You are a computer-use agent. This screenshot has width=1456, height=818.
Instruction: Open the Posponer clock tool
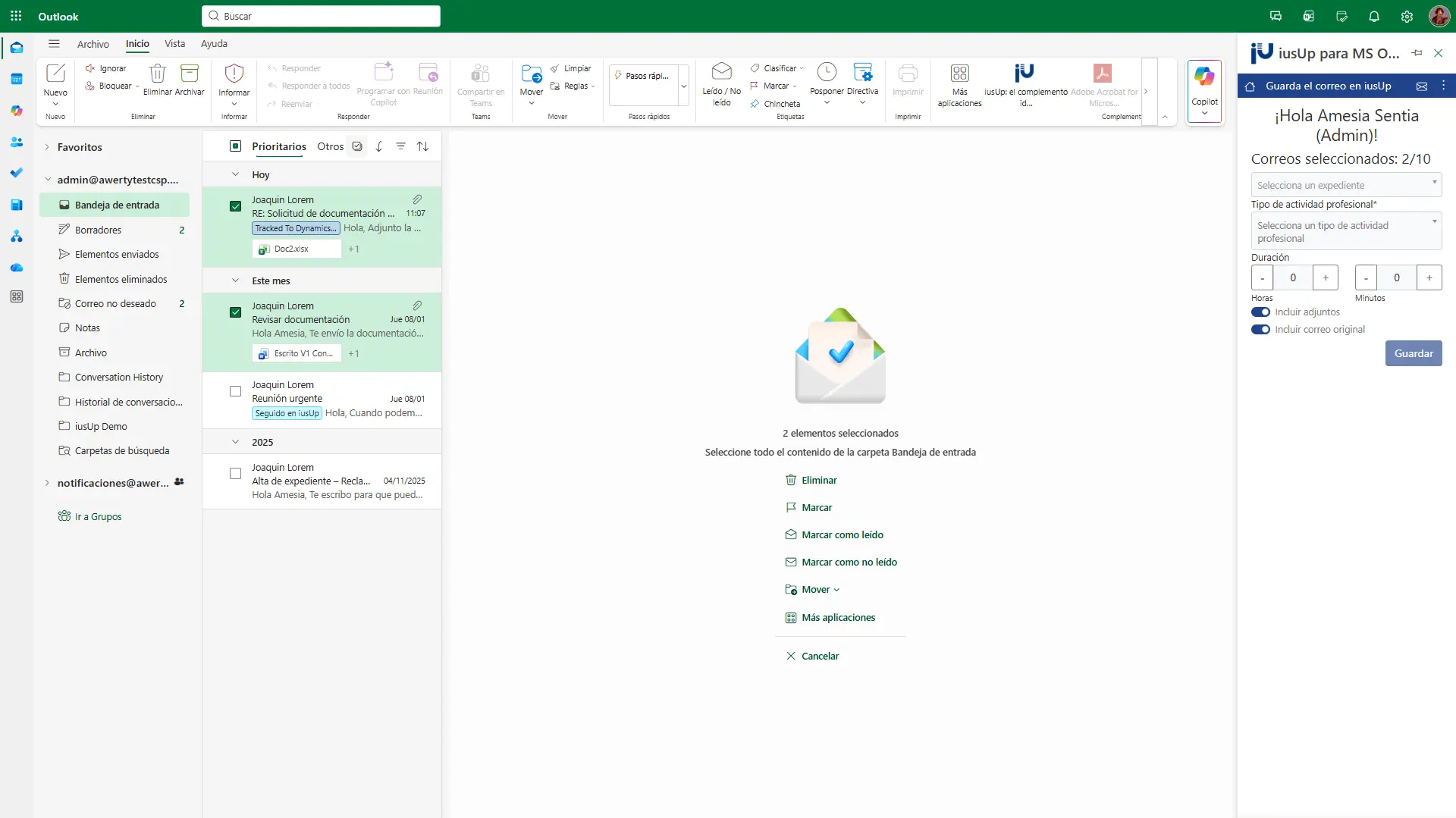tap(827, 74)
